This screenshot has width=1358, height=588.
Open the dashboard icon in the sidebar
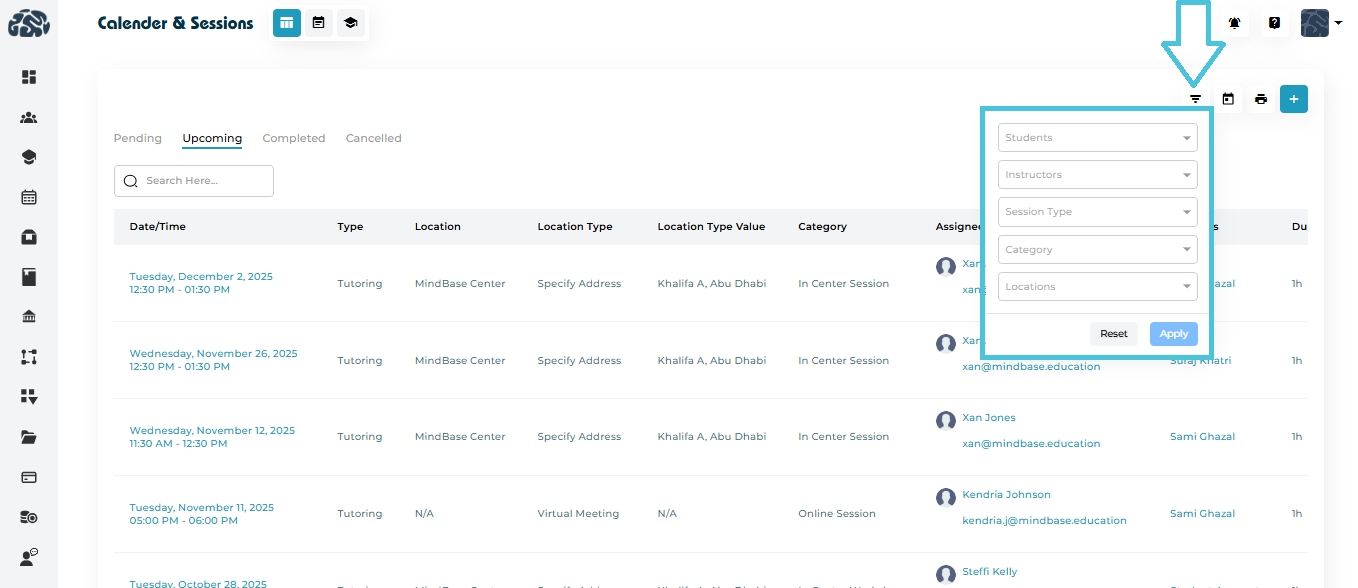[29, 77]
